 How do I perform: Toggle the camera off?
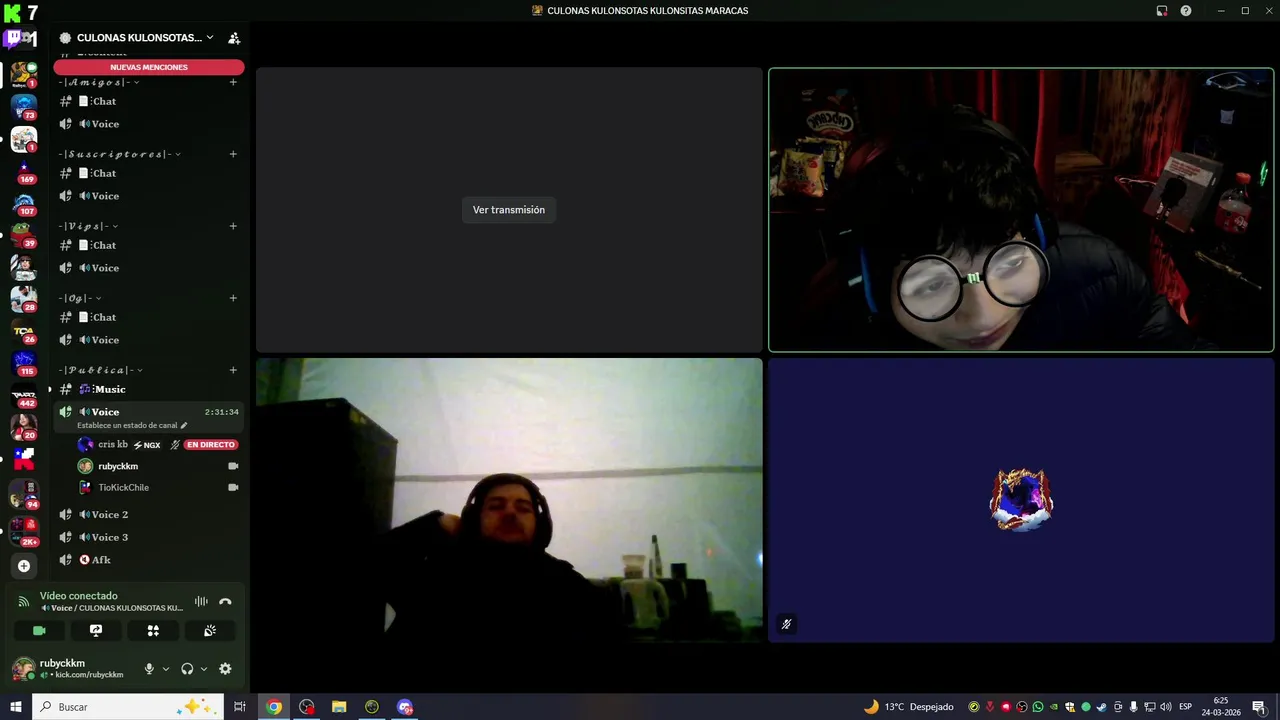(x=39, y=631)
